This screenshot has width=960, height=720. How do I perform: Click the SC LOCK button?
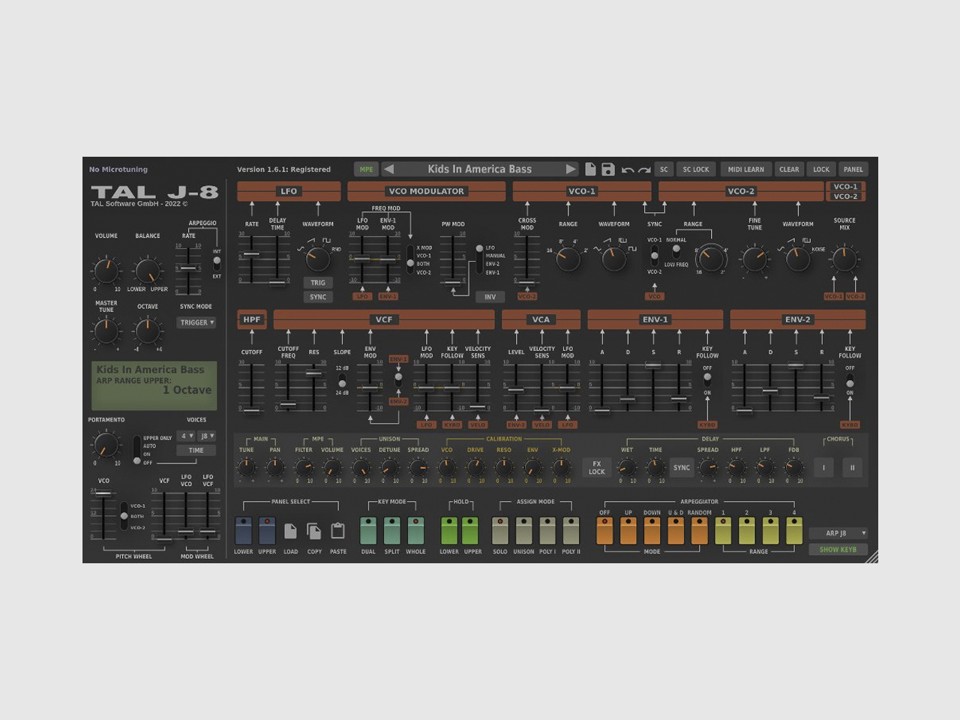696,170
